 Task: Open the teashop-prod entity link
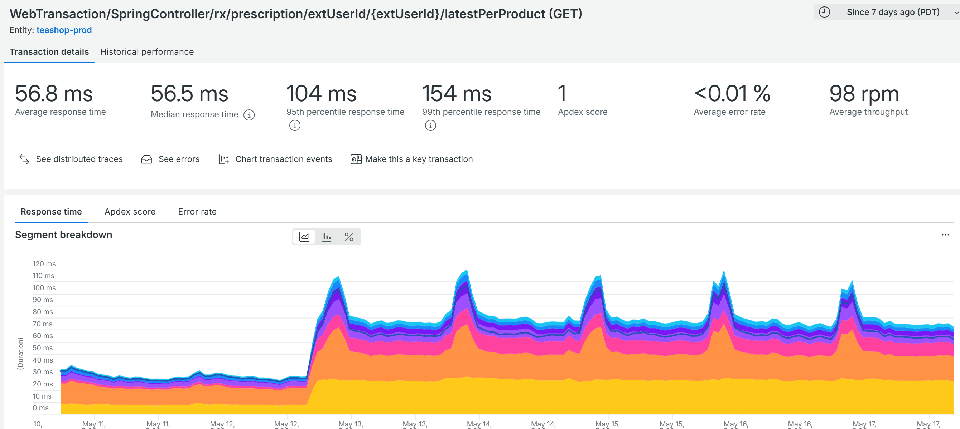pyautogui.click(x=64, y=29)
